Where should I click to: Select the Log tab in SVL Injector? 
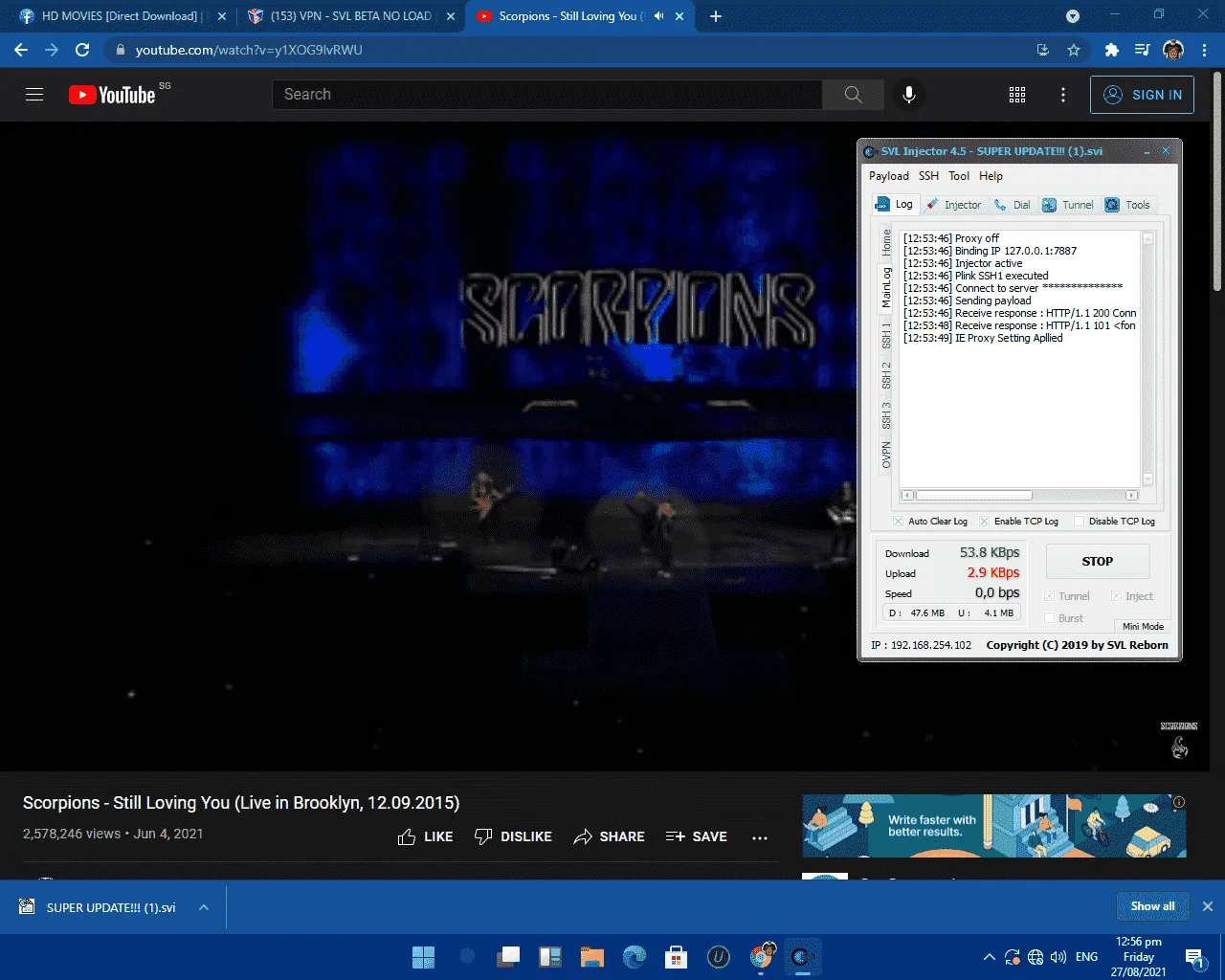tap(895, 204)
